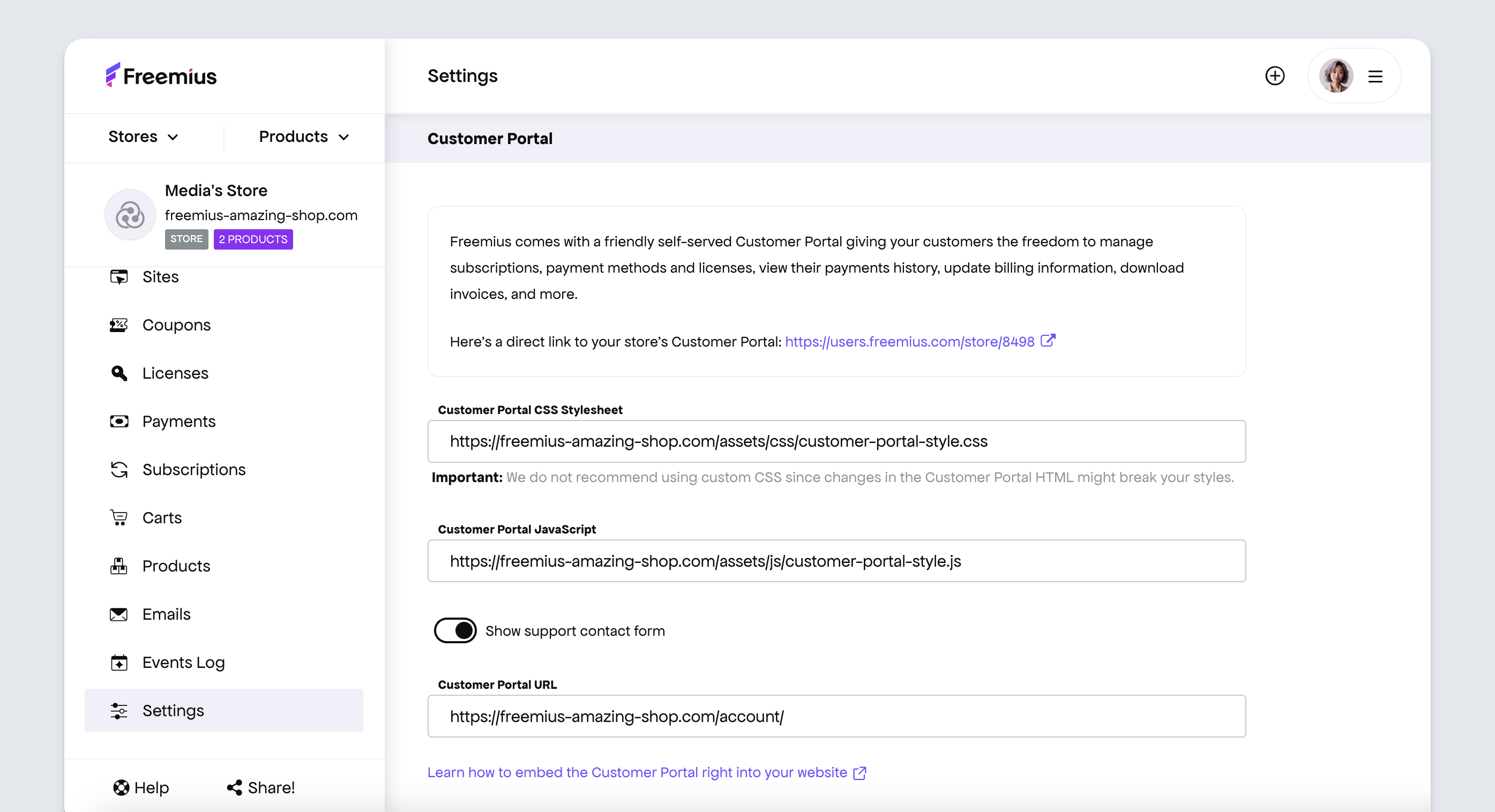1495x812 pixels.
Task: Click the Media's Store logo icon
Action: click(130, 215)
